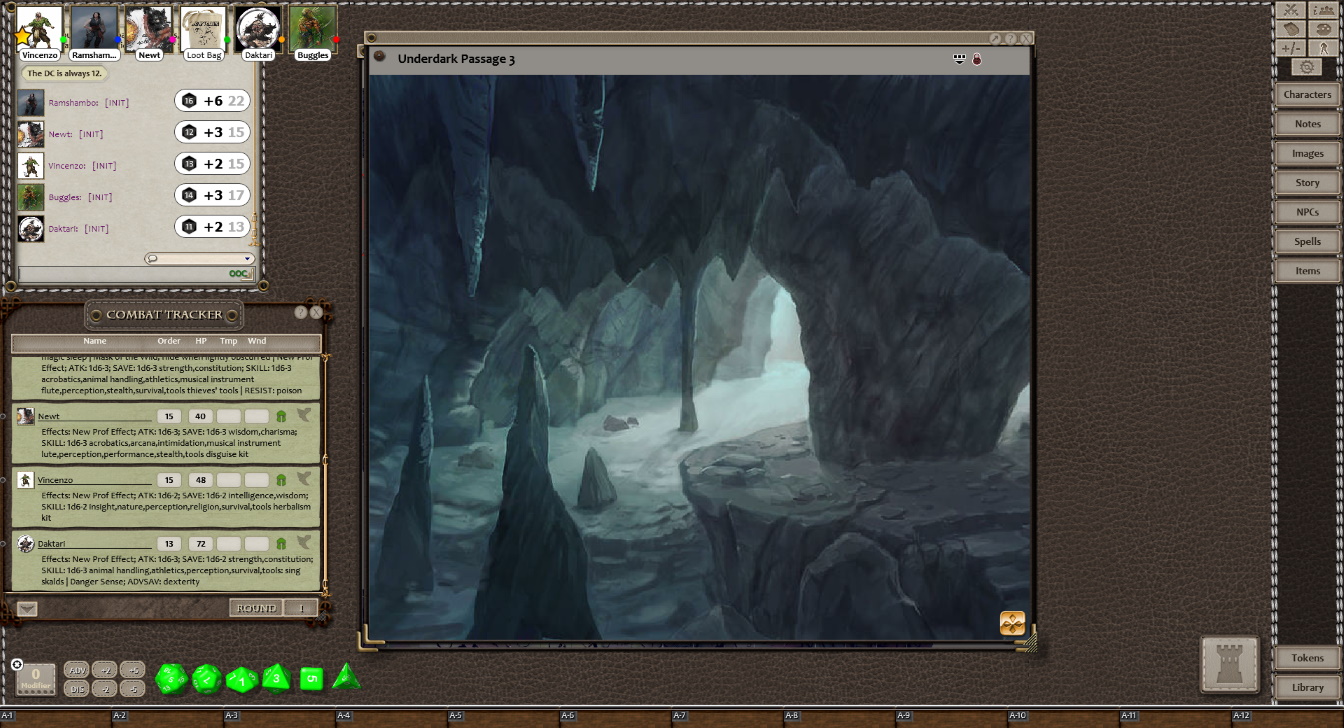Viewport: 1344px width, 728px height.
Task: Open the image toolbar dropdown icon
Action: point(960,59)
